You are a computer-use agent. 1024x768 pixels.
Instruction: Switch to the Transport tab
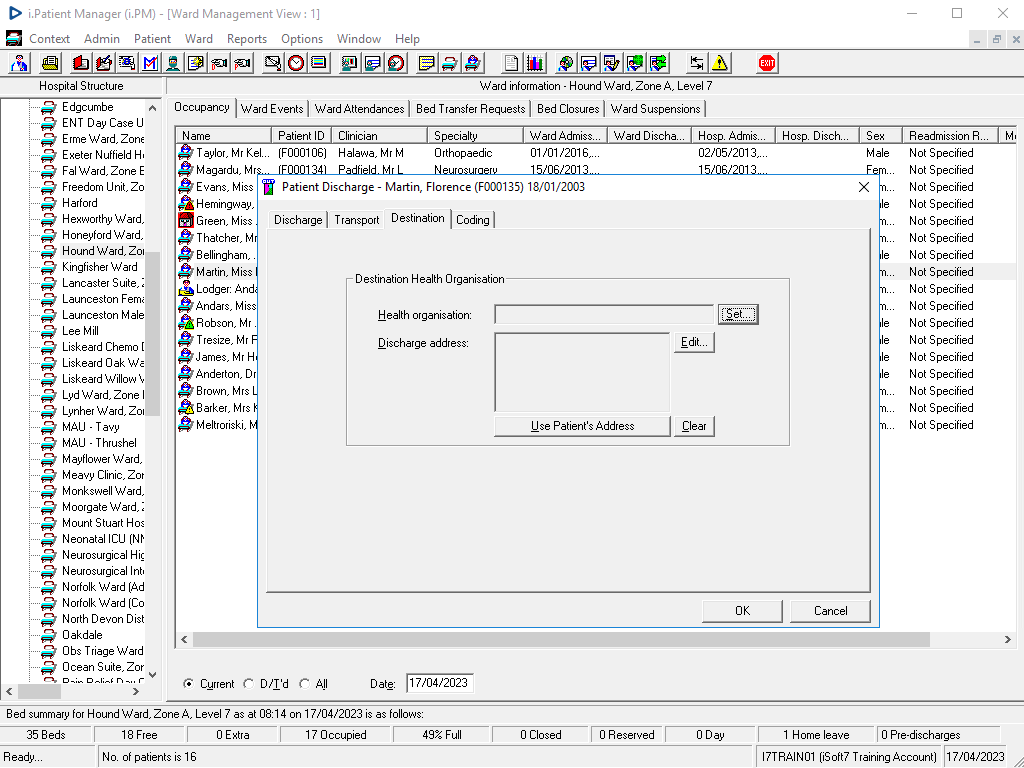pyautogui.click(x=357, y=220)
